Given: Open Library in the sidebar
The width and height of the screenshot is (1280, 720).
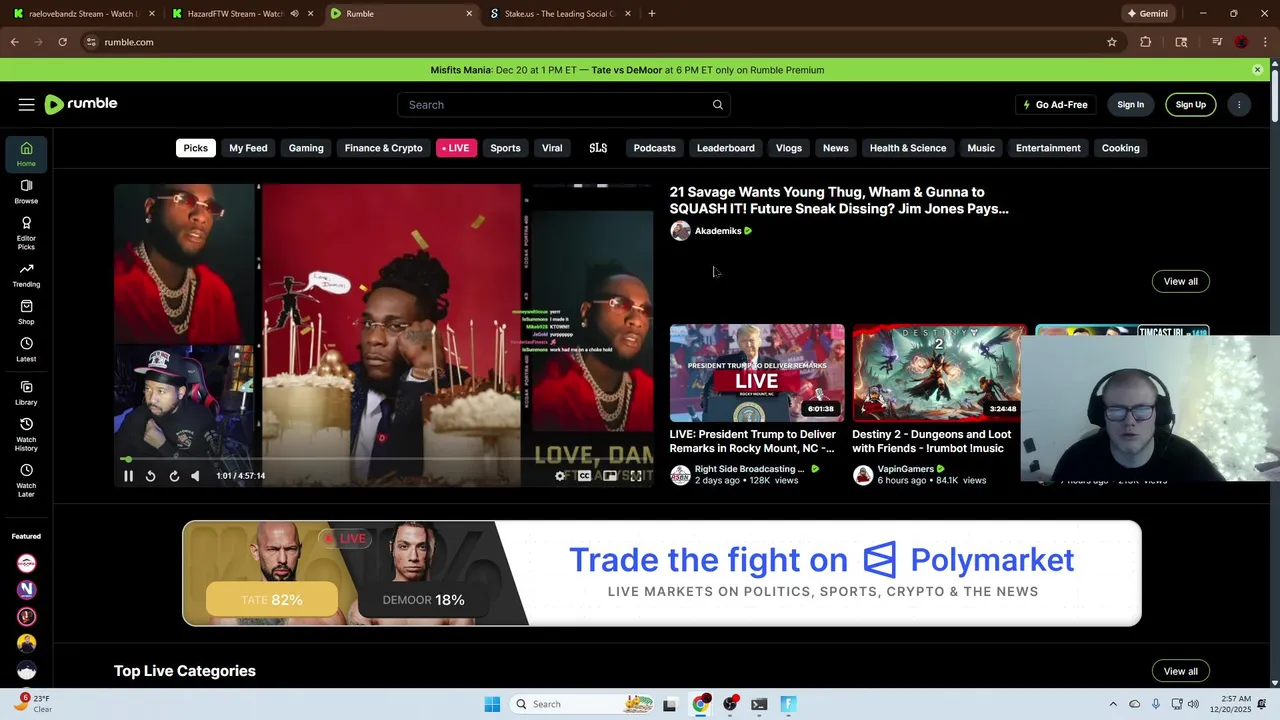Looking at the screenshot, I should tap(26, 393).
